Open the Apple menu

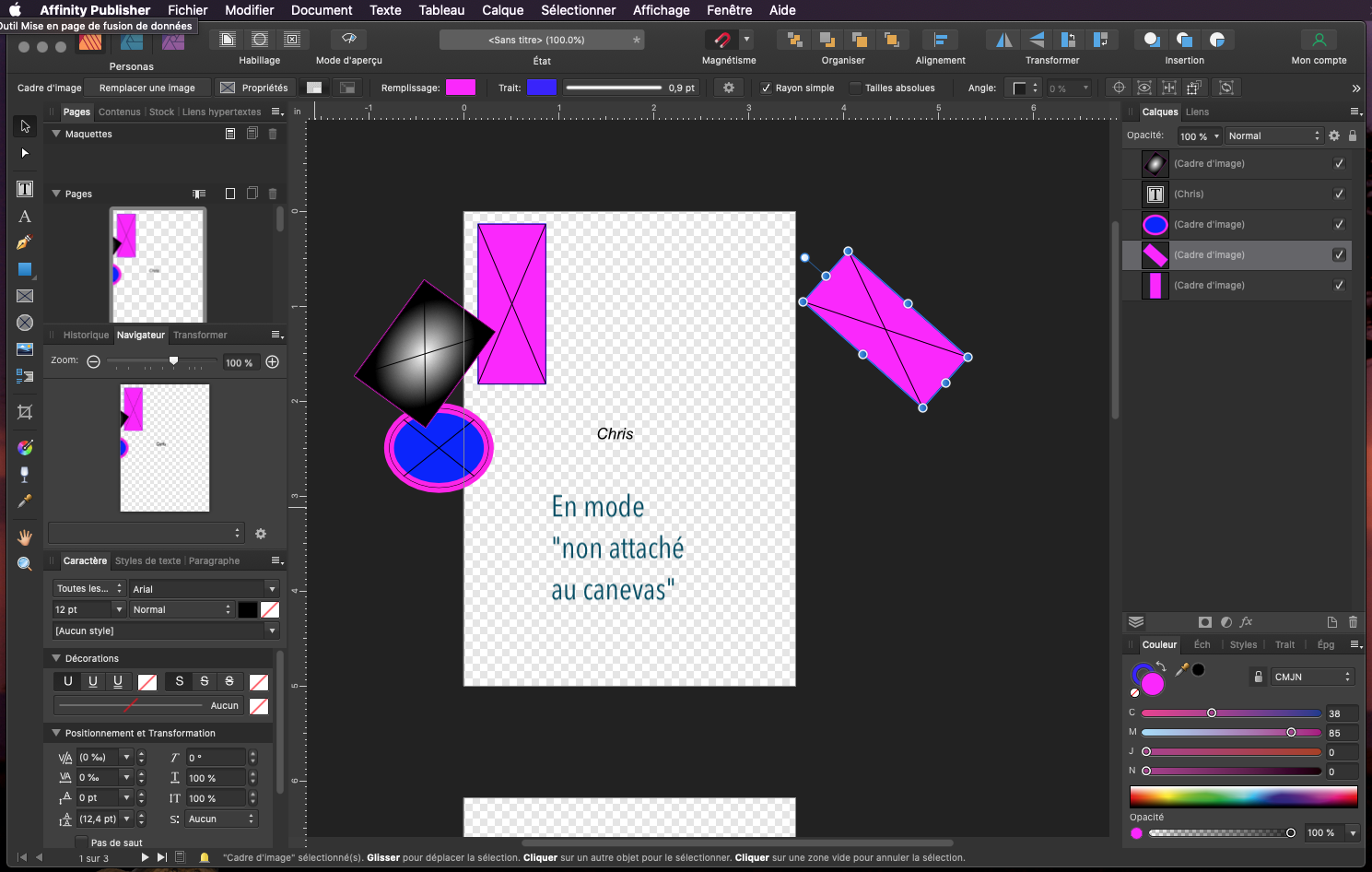[x=15, y=10]
